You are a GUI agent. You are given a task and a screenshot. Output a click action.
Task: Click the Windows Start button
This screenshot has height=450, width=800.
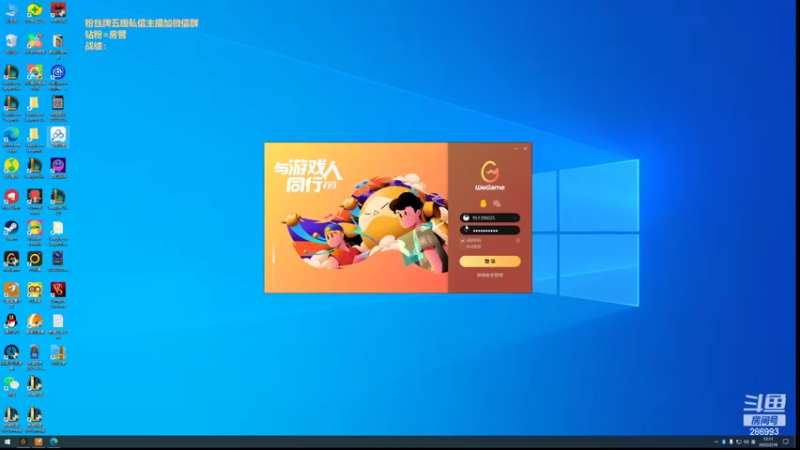coord(7,442)
